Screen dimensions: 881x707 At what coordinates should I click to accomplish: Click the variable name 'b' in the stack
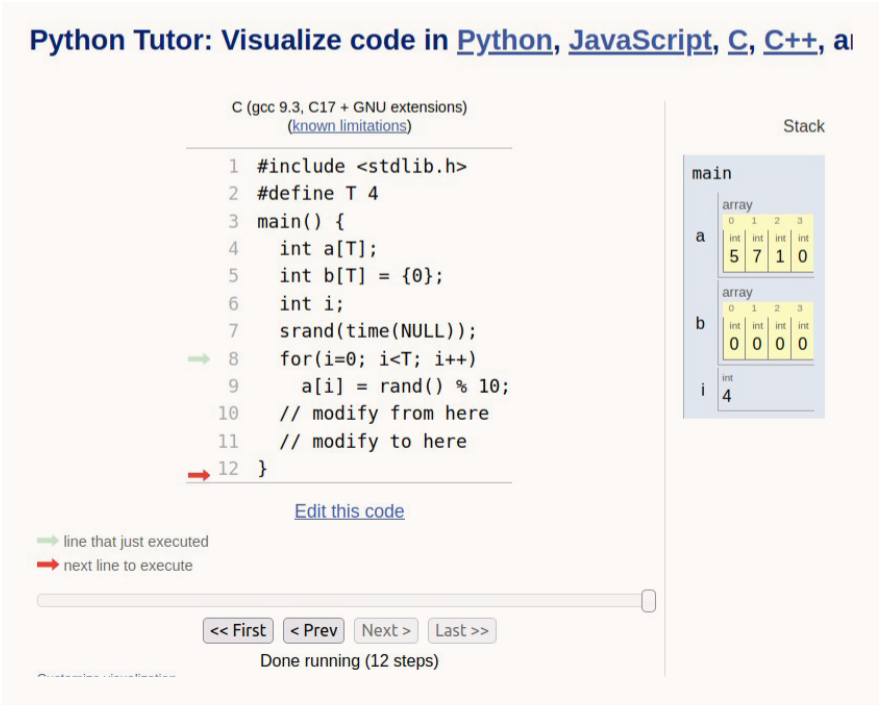(700, 323)
